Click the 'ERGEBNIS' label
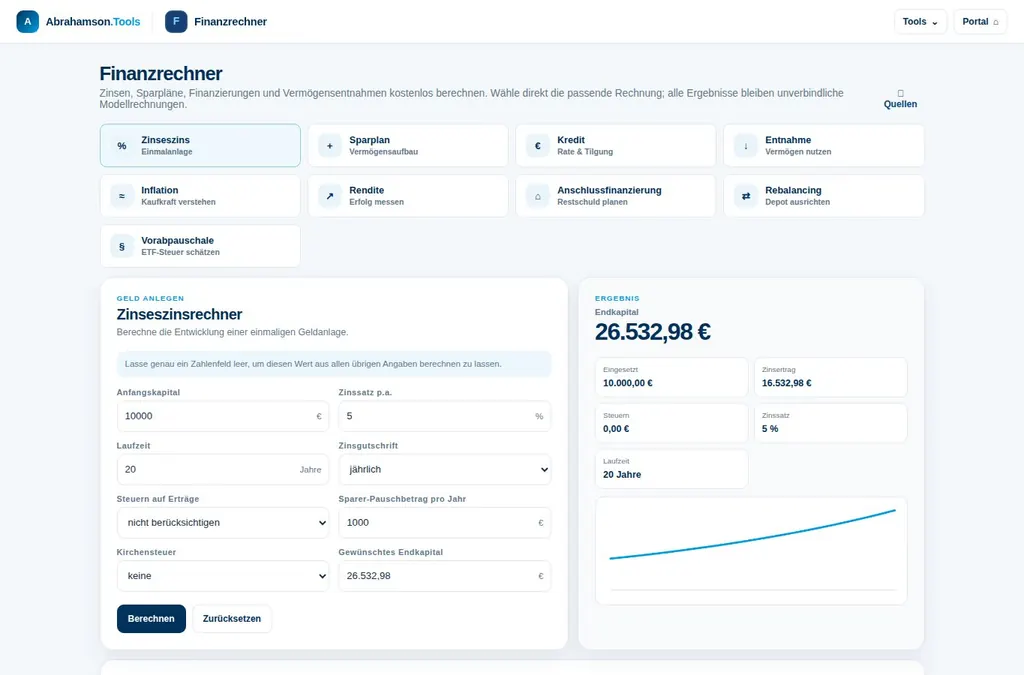 (x=617, y=298)
